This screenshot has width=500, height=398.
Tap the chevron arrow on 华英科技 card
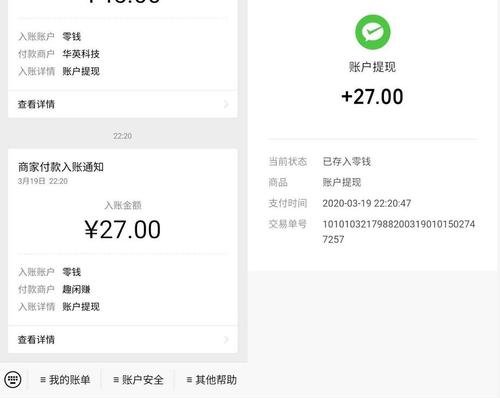[x=226, y=104]
